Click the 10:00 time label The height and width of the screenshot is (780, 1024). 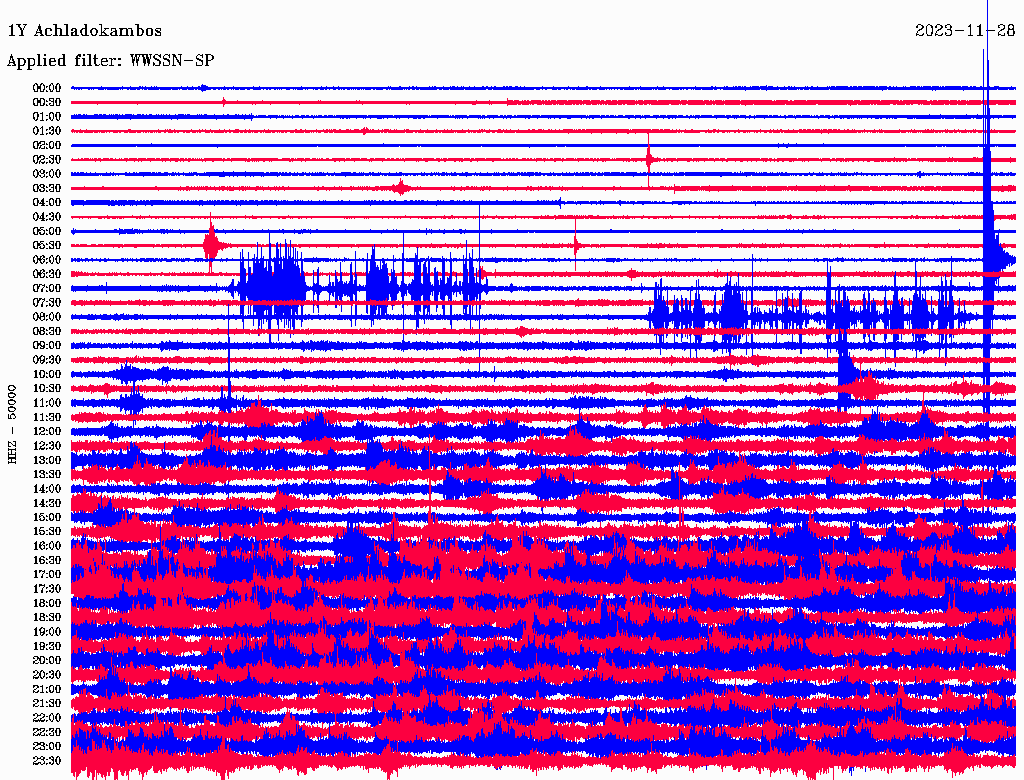[x=47, y=374]
